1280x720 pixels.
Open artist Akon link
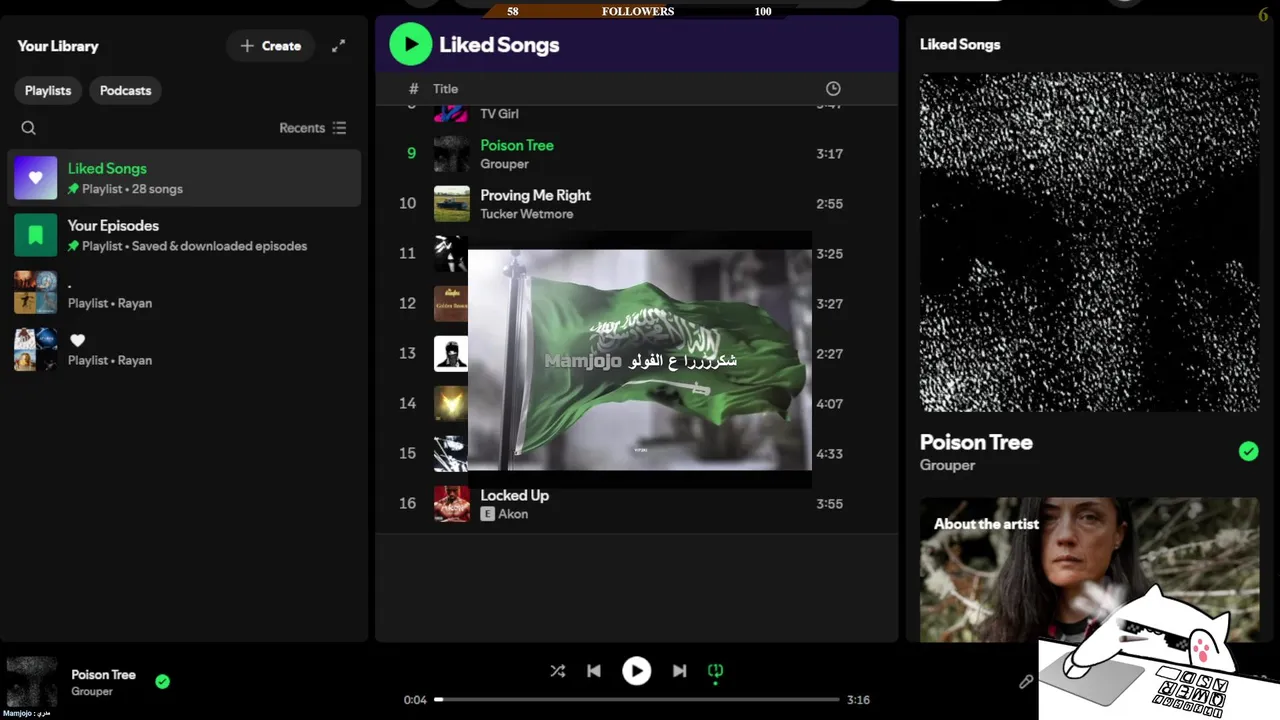tap(513, 514)
